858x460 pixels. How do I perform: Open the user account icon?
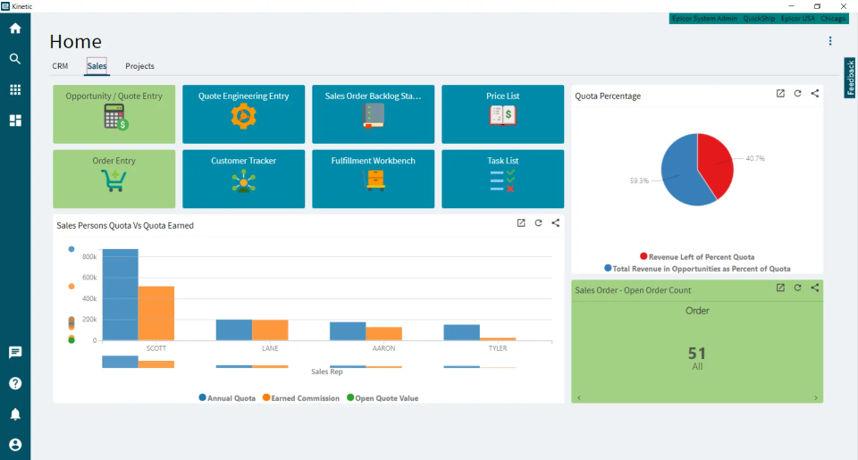(x=15, y=445)
